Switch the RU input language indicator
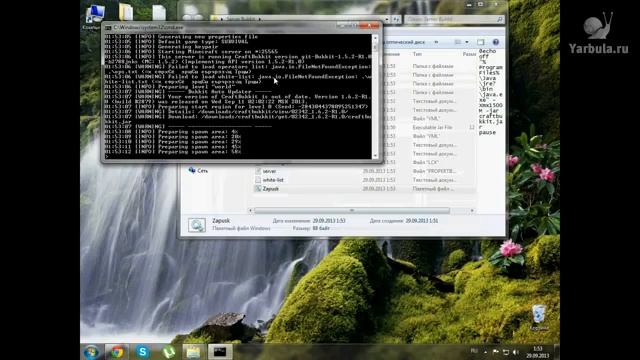The width and height of the screenshot is (640, 360). (x=474, y=351)
